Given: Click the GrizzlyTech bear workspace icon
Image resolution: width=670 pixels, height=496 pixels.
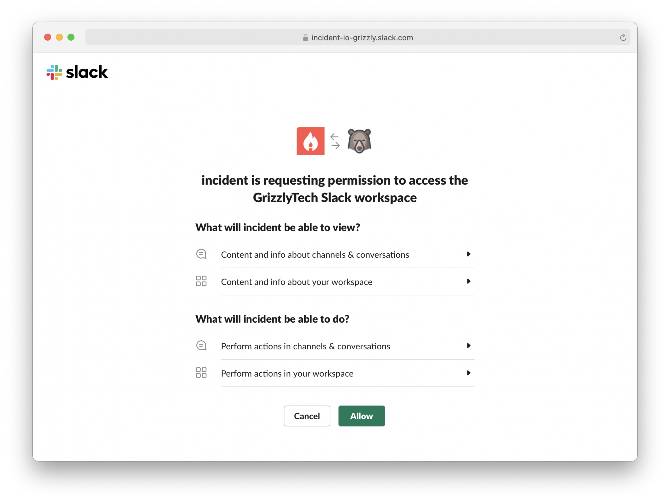Looking at the screenshot, I should click(359, 141).
